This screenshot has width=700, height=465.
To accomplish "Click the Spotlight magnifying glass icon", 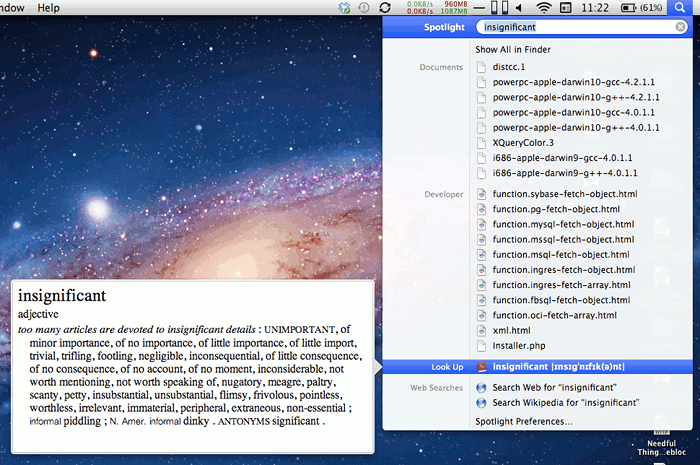I will pyautogui.click(x=681, y=8).
